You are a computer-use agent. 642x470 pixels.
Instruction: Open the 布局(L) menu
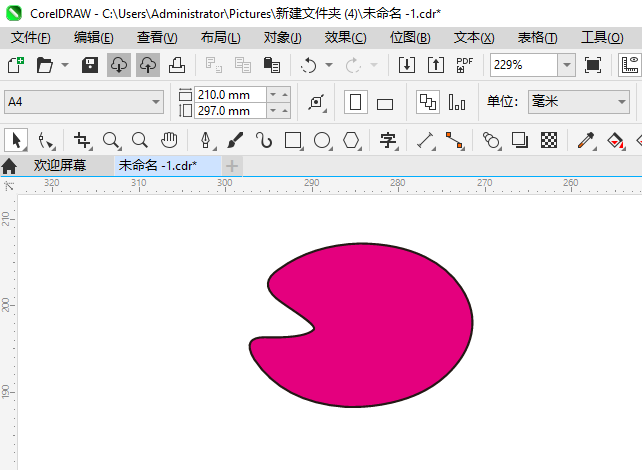tap(220, 38)
